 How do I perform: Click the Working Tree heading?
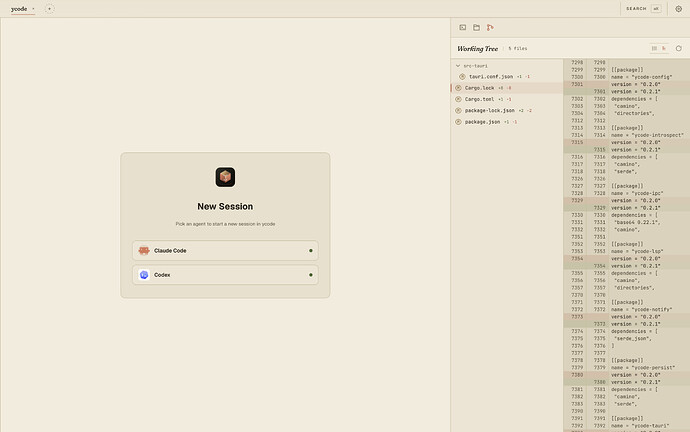click(477, 48)
